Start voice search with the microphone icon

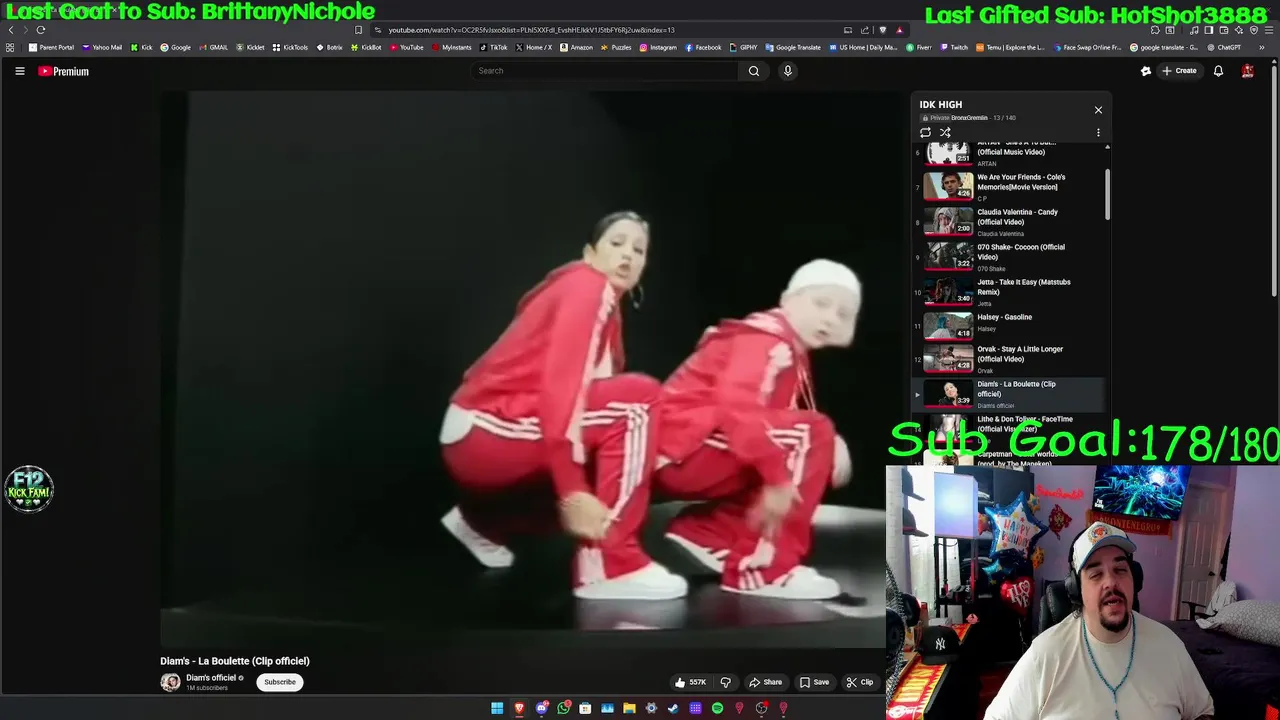tap(788, 71)
